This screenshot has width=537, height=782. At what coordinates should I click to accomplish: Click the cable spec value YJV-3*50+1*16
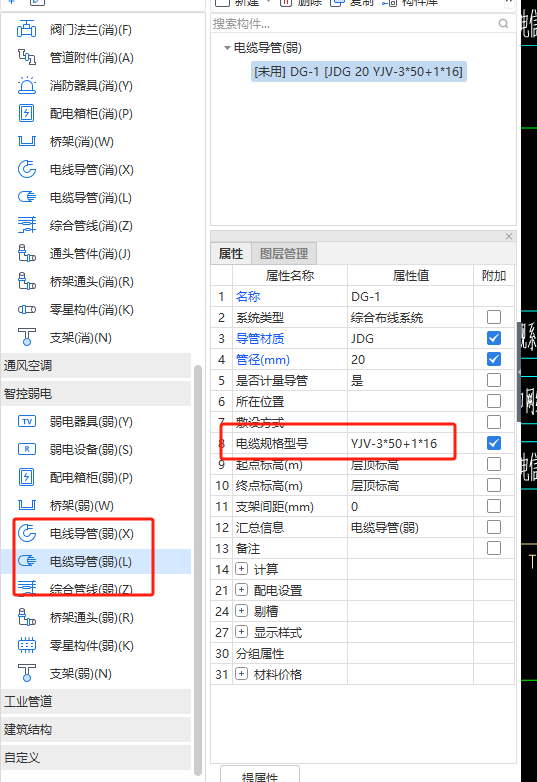[x=410, y=443]
